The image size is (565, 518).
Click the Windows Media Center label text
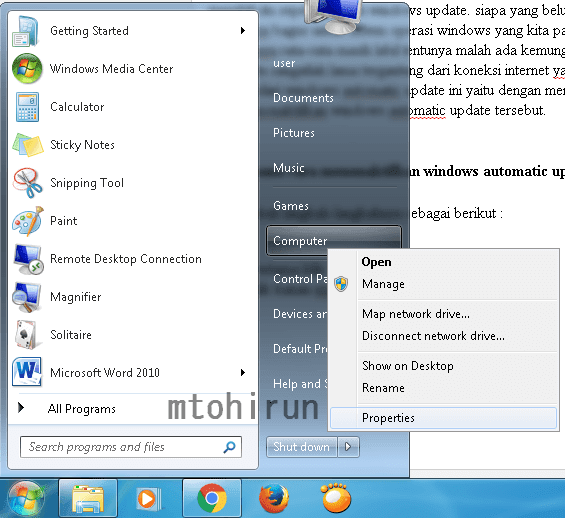111,68
